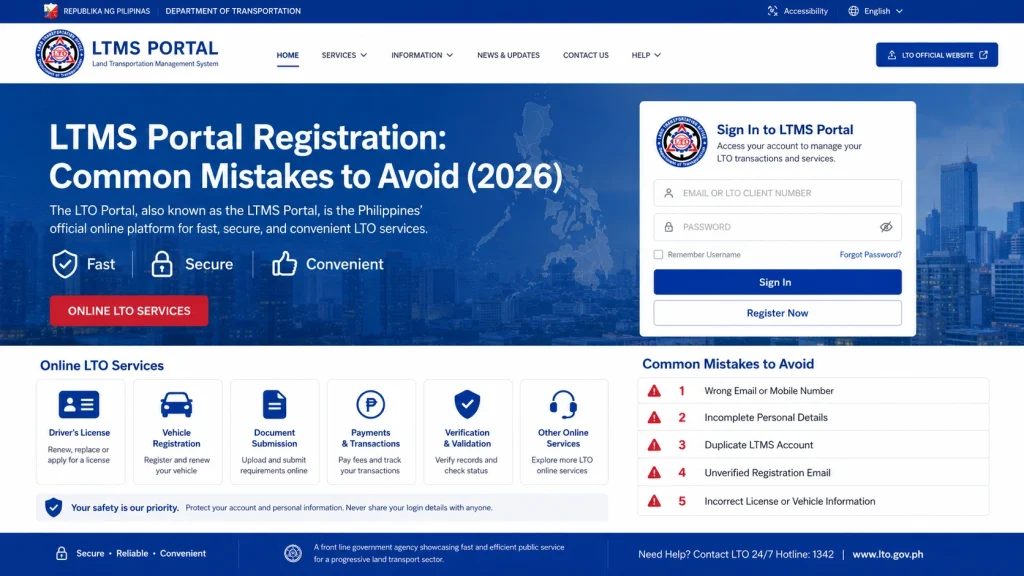
Task: Click the Driver's License ID card icon
Action: (x=79, y=404)
